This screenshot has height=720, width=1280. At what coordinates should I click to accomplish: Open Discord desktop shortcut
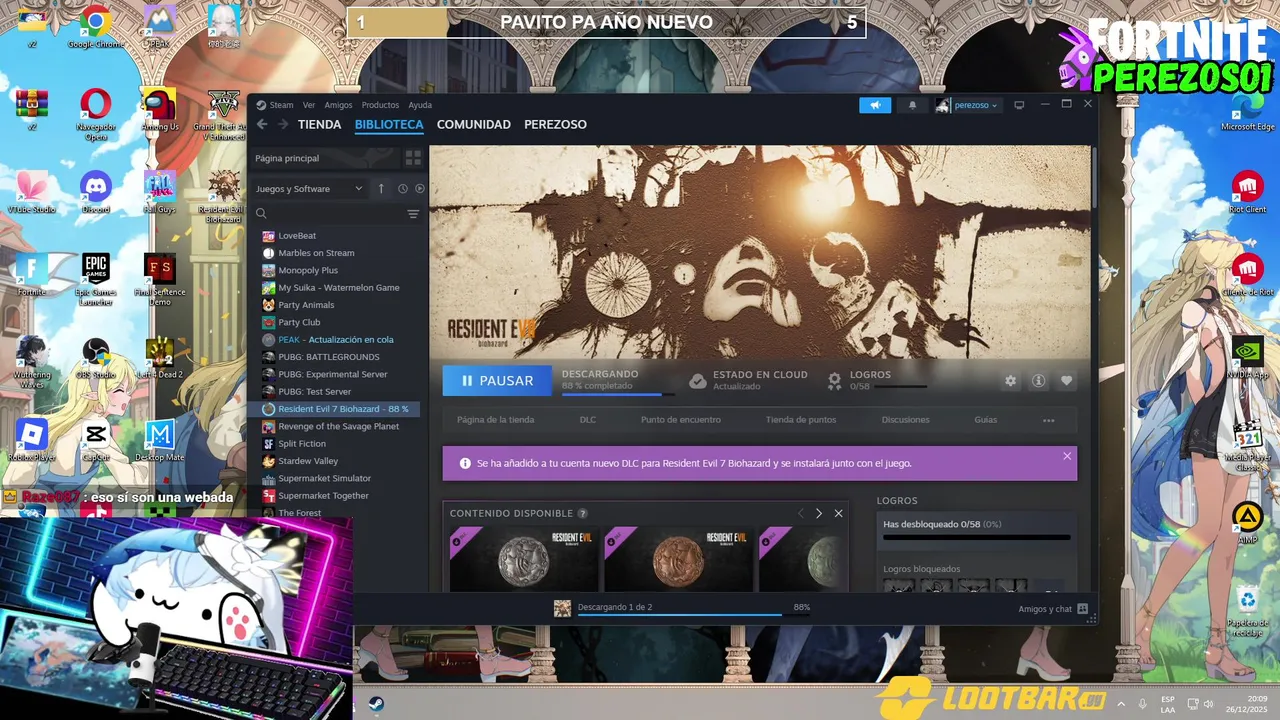[96, 192]
